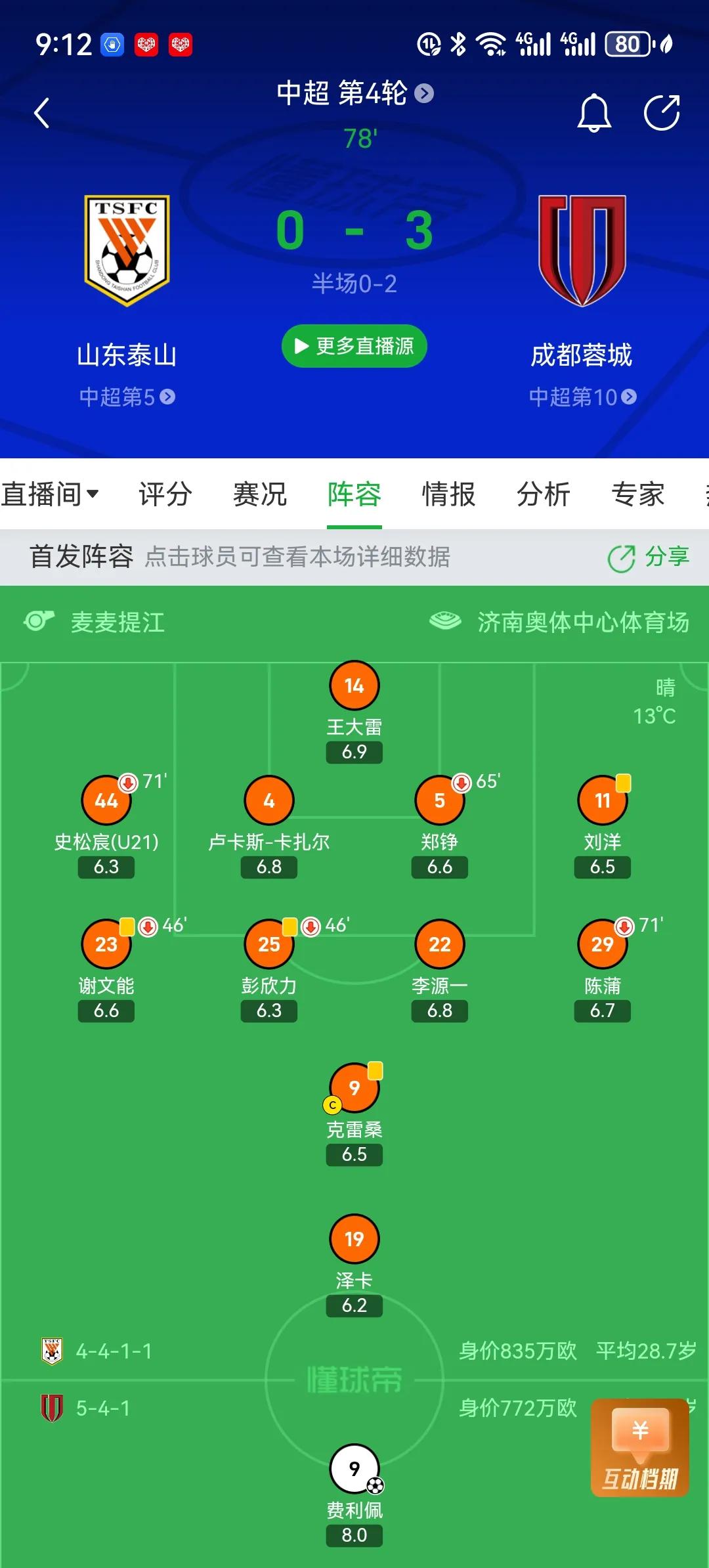Open player 9 费利佩 white jersey icon

click(x=354, y=1468)
